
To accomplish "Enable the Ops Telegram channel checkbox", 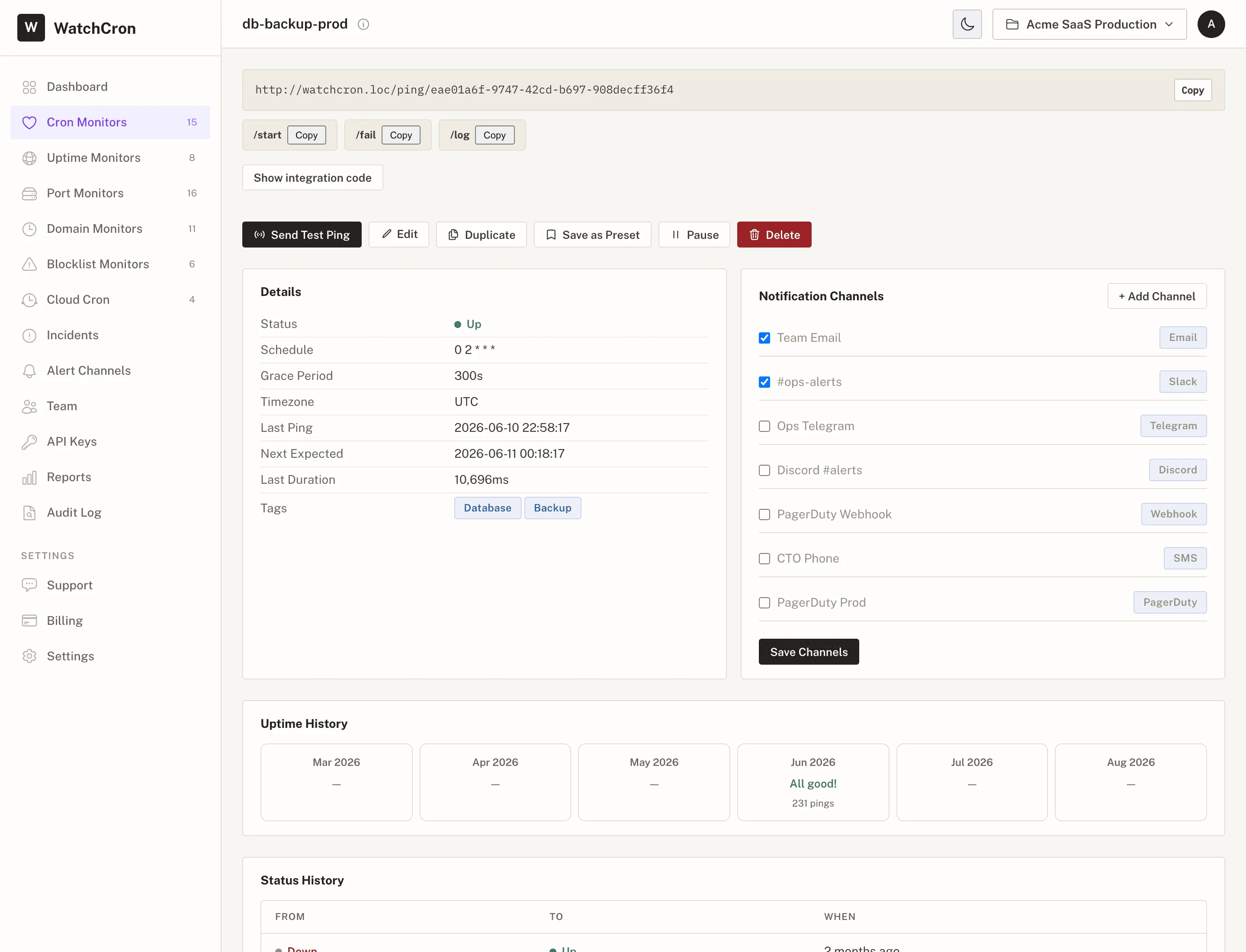I will click(x=764, y=426).
